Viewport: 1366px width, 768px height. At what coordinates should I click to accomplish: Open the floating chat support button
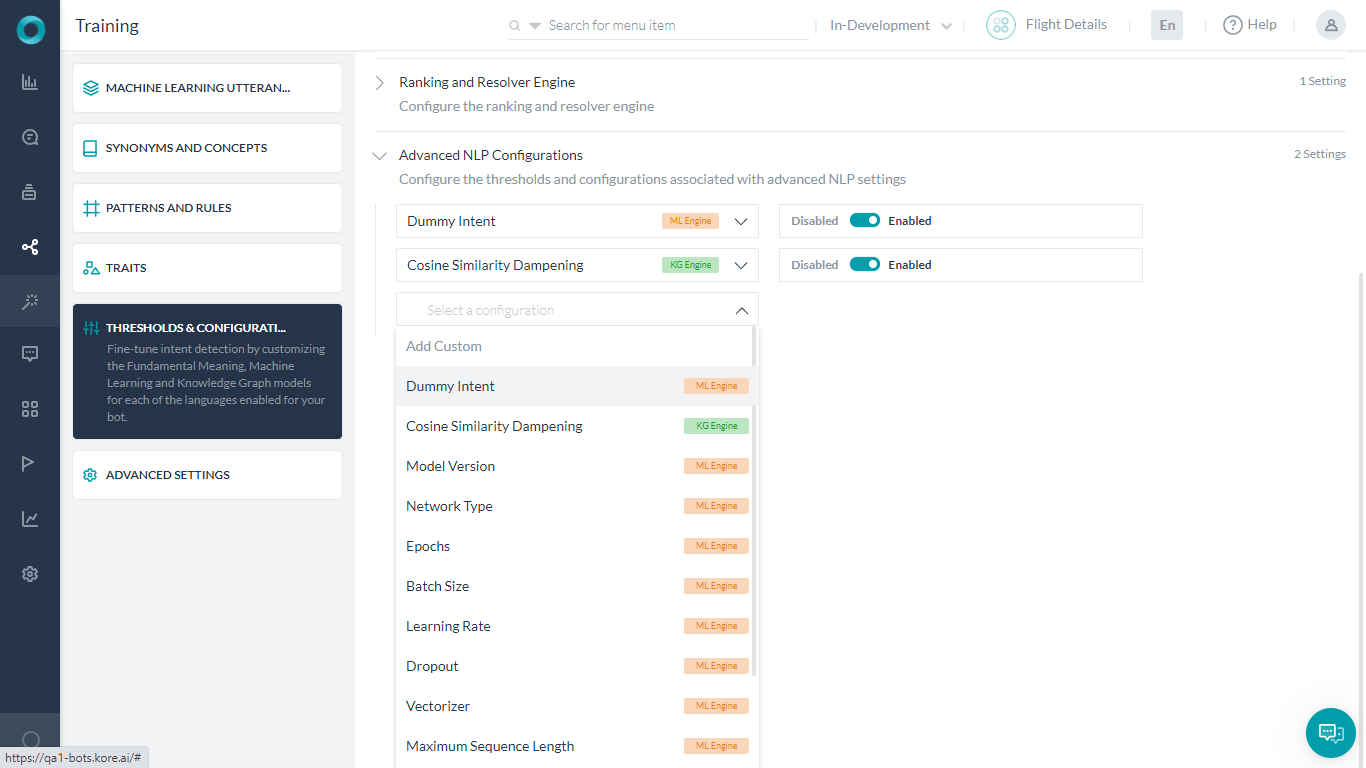[1330, 733]
